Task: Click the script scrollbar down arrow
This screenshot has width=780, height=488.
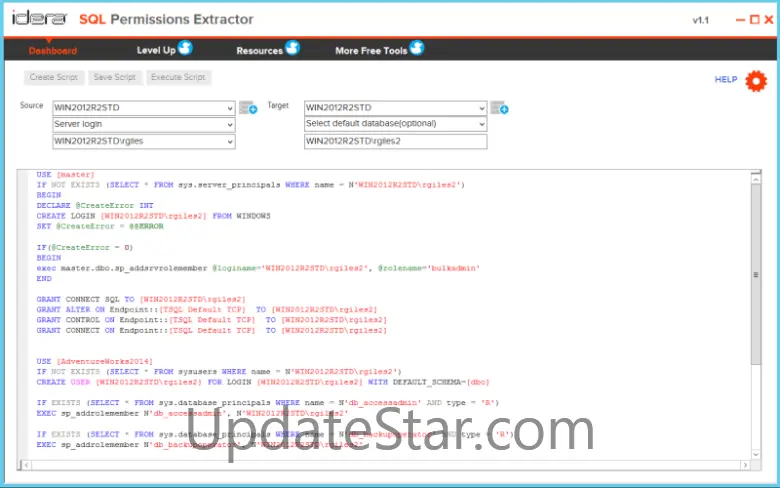Action: (x=756, y=454)
